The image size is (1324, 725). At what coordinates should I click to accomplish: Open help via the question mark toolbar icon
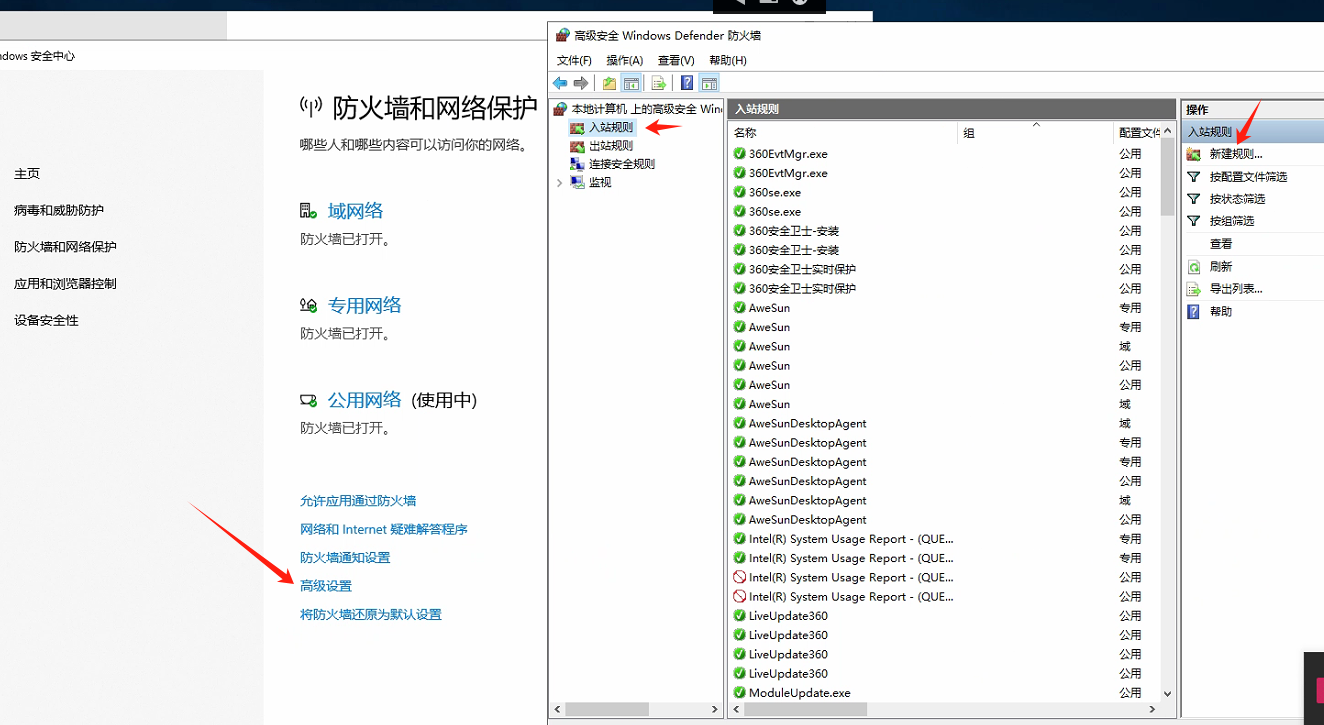coord(687,83)
